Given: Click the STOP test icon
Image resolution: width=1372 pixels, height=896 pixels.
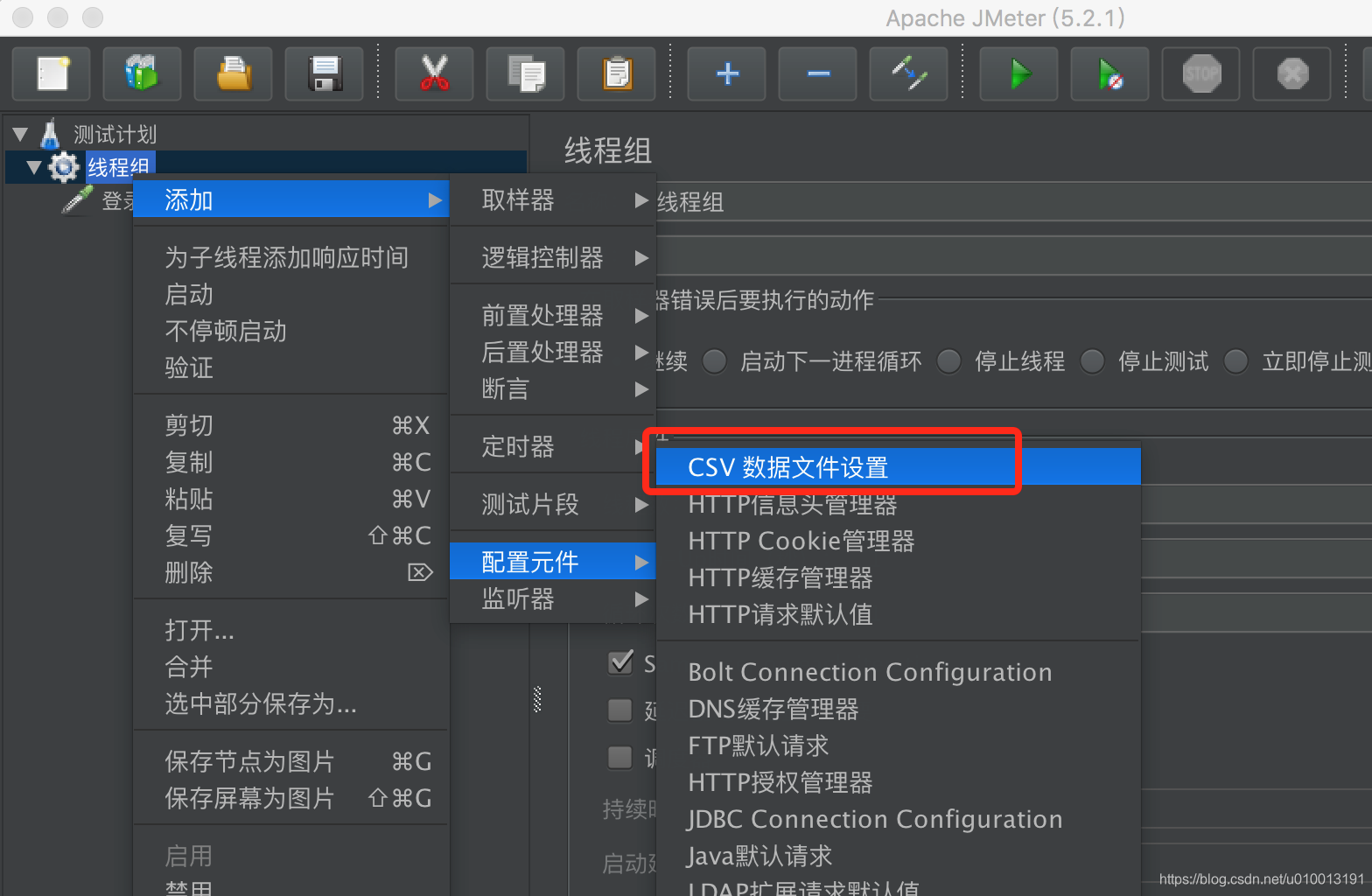Looking at the screenshot, I should [x=1201, y=73].
